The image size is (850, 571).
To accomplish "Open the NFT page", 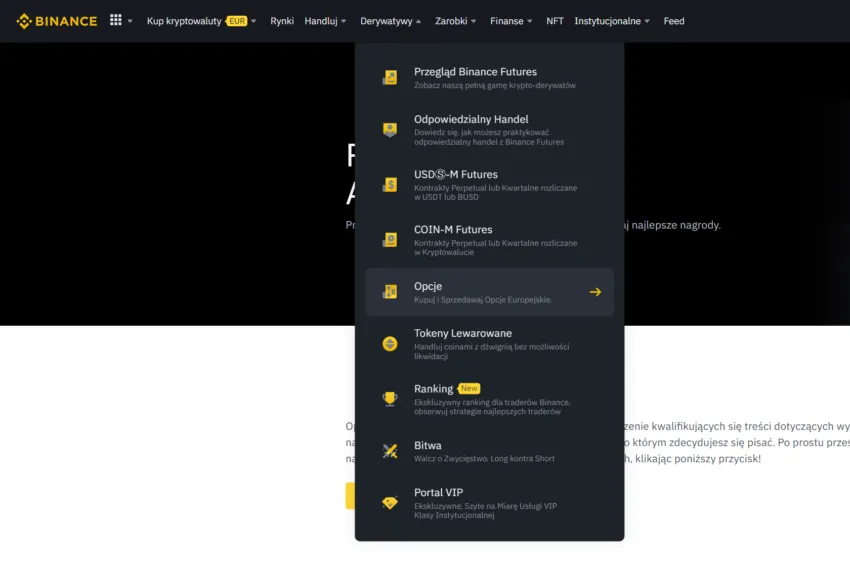I will click(555, 21).
